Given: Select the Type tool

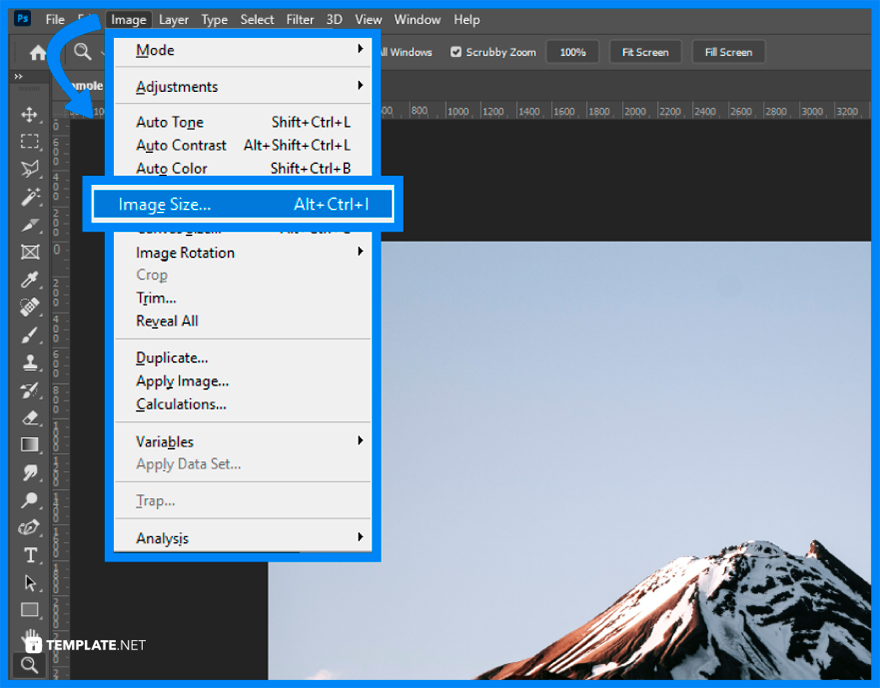Looking at the screenshot, I should [x=29, y=555].
